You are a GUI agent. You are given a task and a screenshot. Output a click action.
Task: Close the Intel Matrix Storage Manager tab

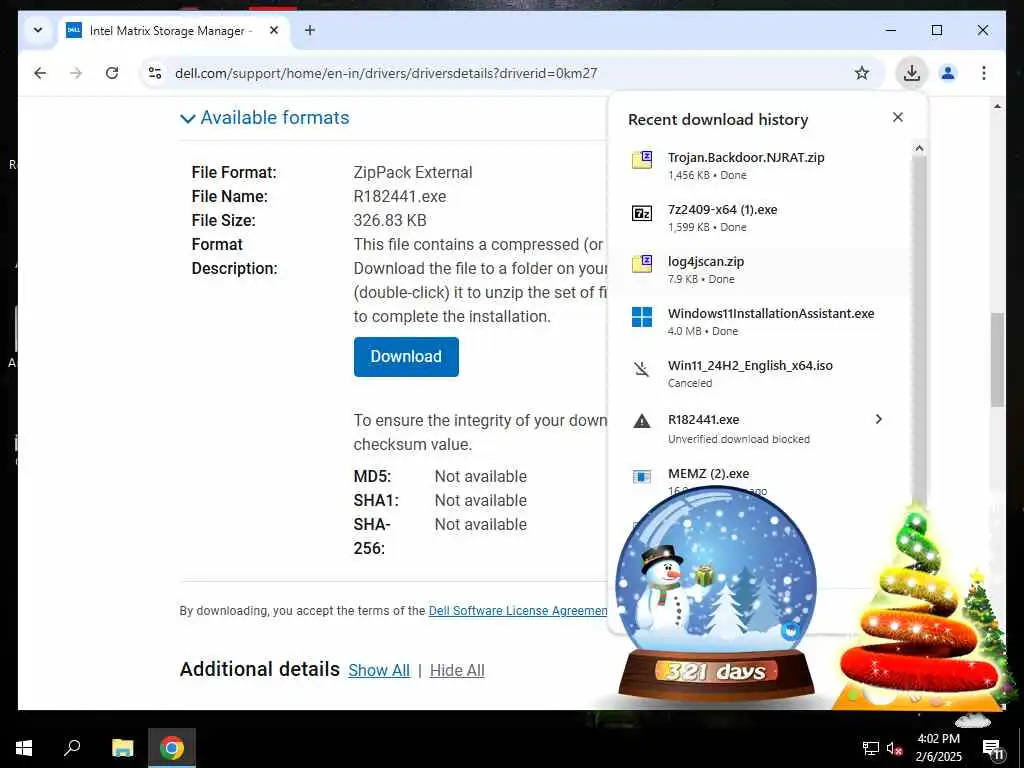[274, 30]
